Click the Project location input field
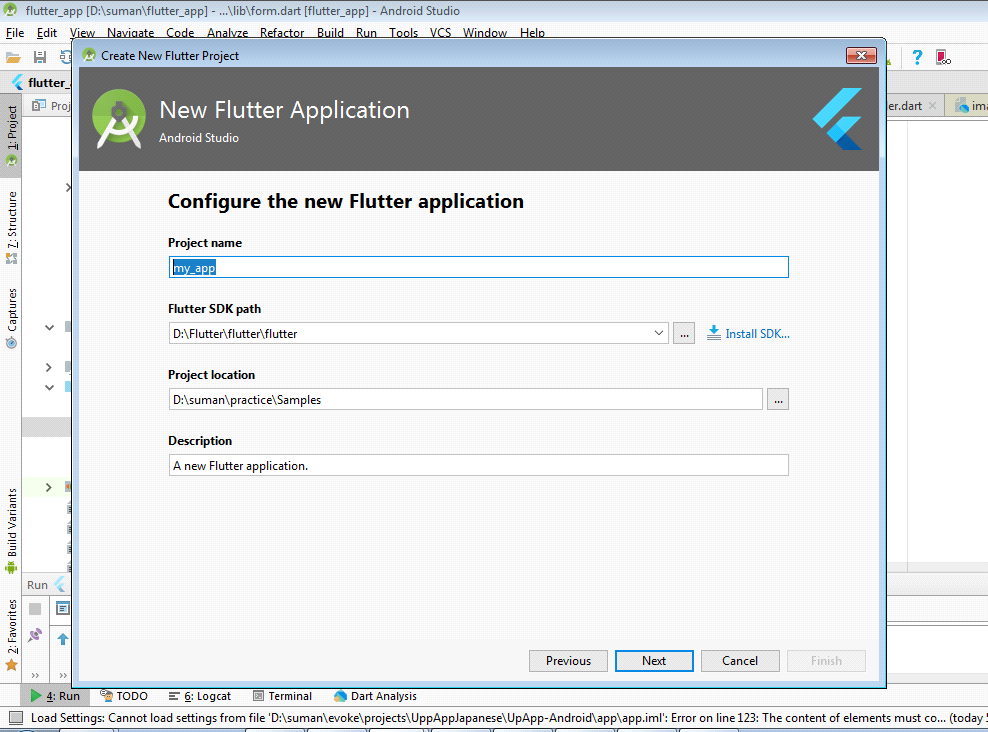Screen dimensions: 988x732 466,399
